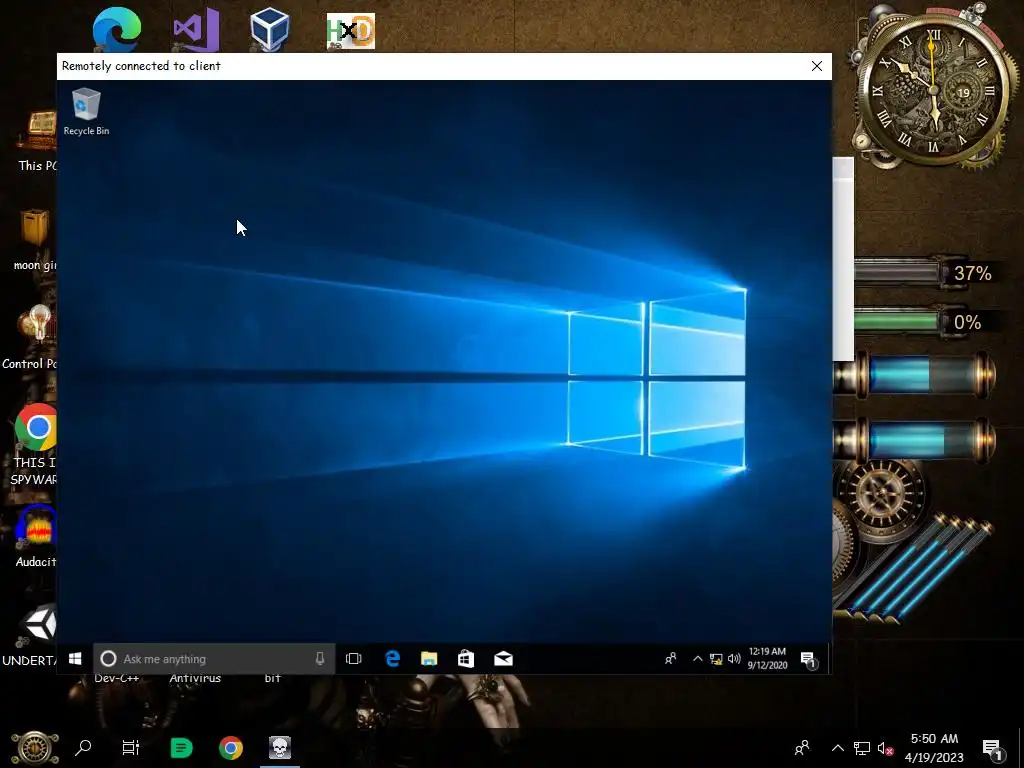Open host Task View button
Viewport: 1024px width, 768px height.
coord(131,748)
